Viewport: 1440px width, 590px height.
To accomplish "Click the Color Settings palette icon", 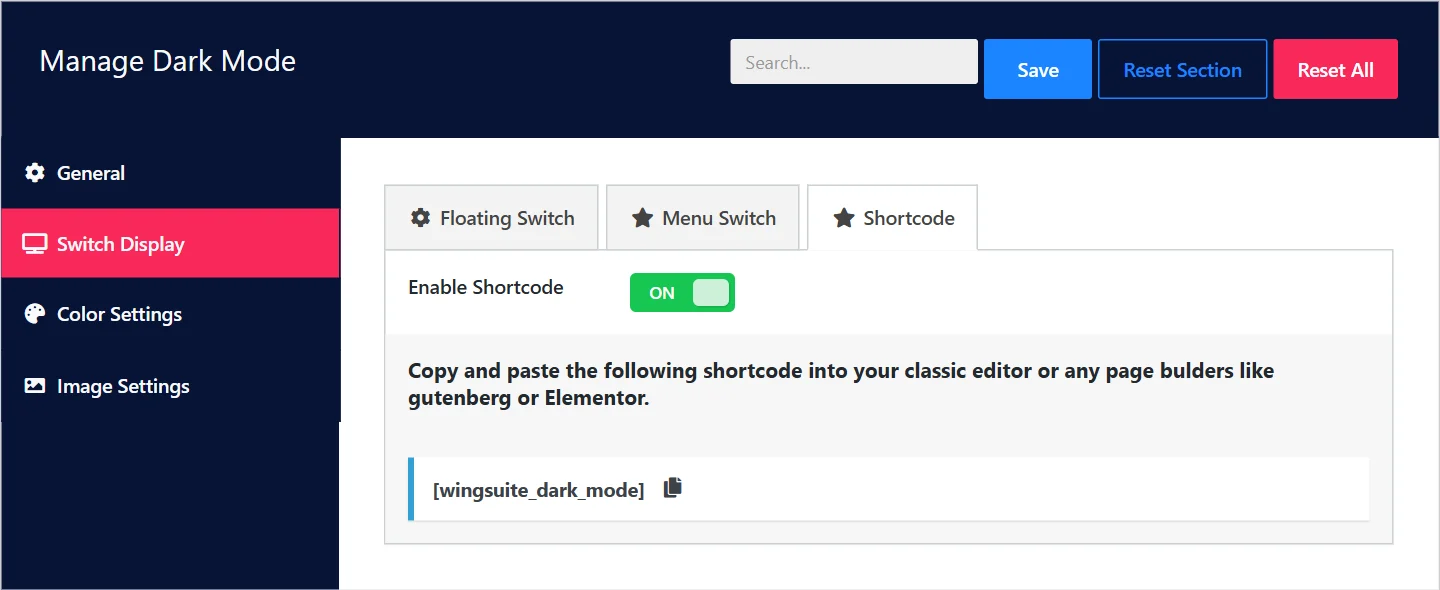I will 35,314.
